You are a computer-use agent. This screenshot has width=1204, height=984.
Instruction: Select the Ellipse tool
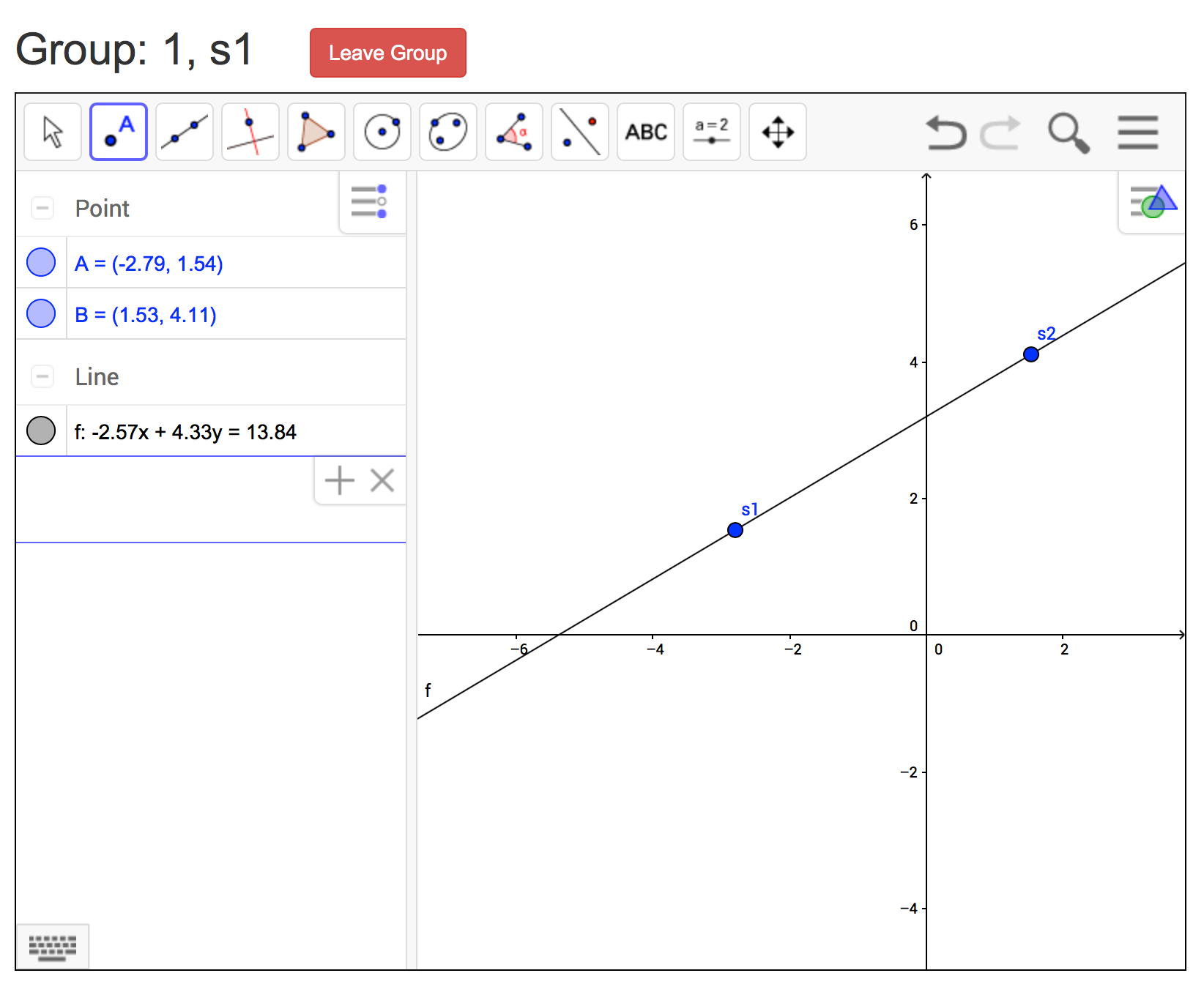(x=447, y=132)
